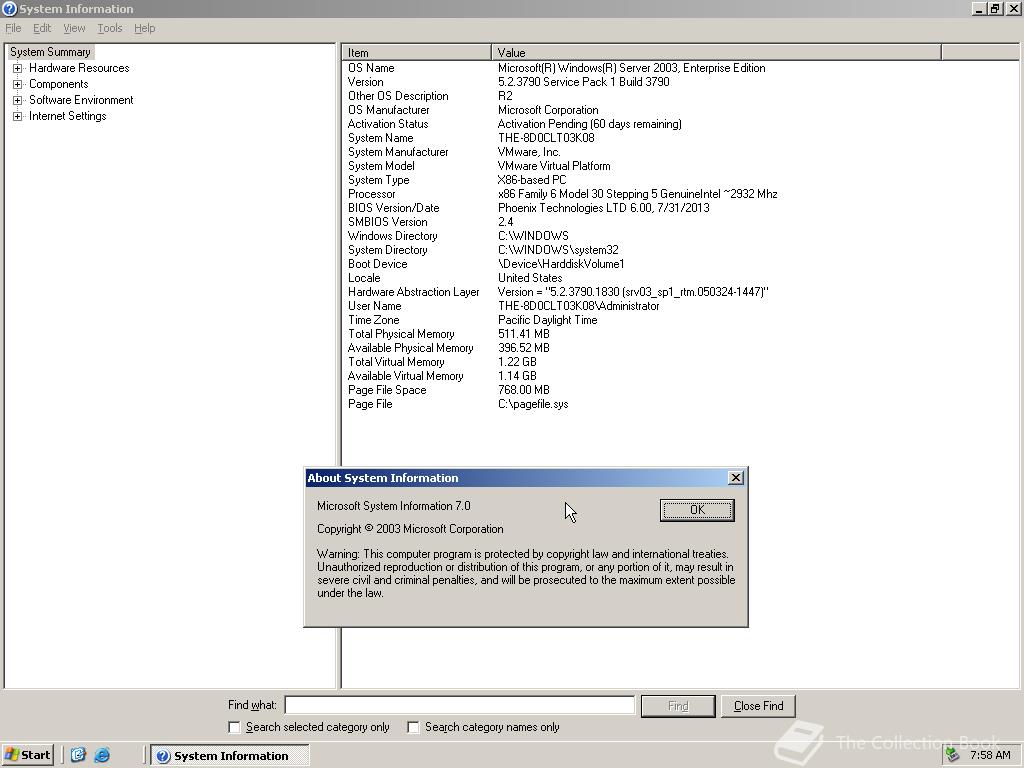Click the C:\pagefile.sys value

533,405
